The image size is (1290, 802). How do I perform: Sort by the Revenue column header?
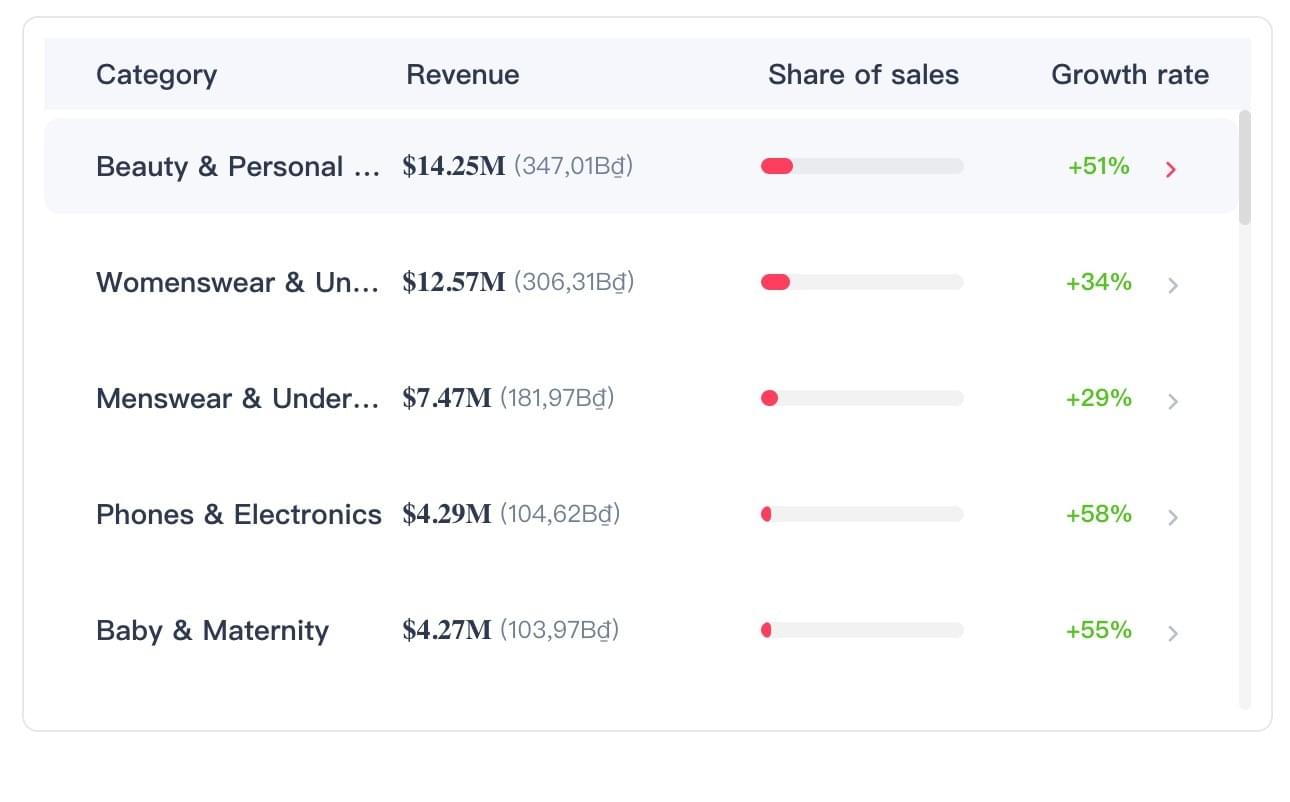[x=462, y=75]
